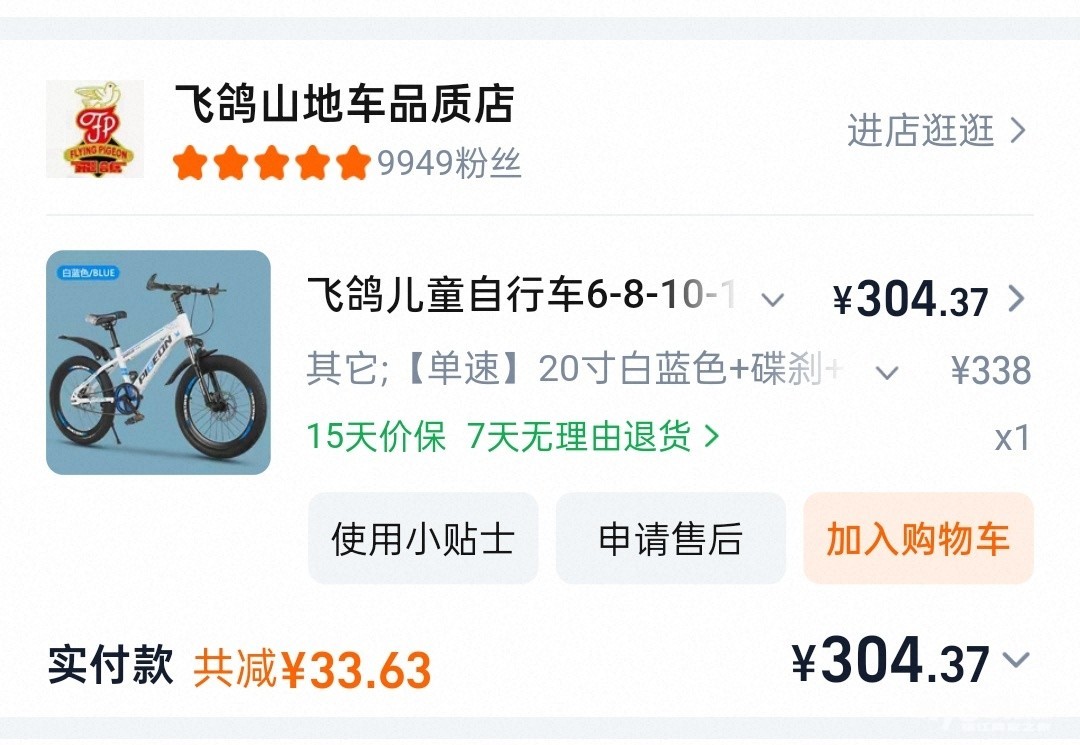The height and width of the screenshot is (745, 1080).
Task: Tap the five-star shop rating
Action: pyautogui.click(x=271, y=162)
